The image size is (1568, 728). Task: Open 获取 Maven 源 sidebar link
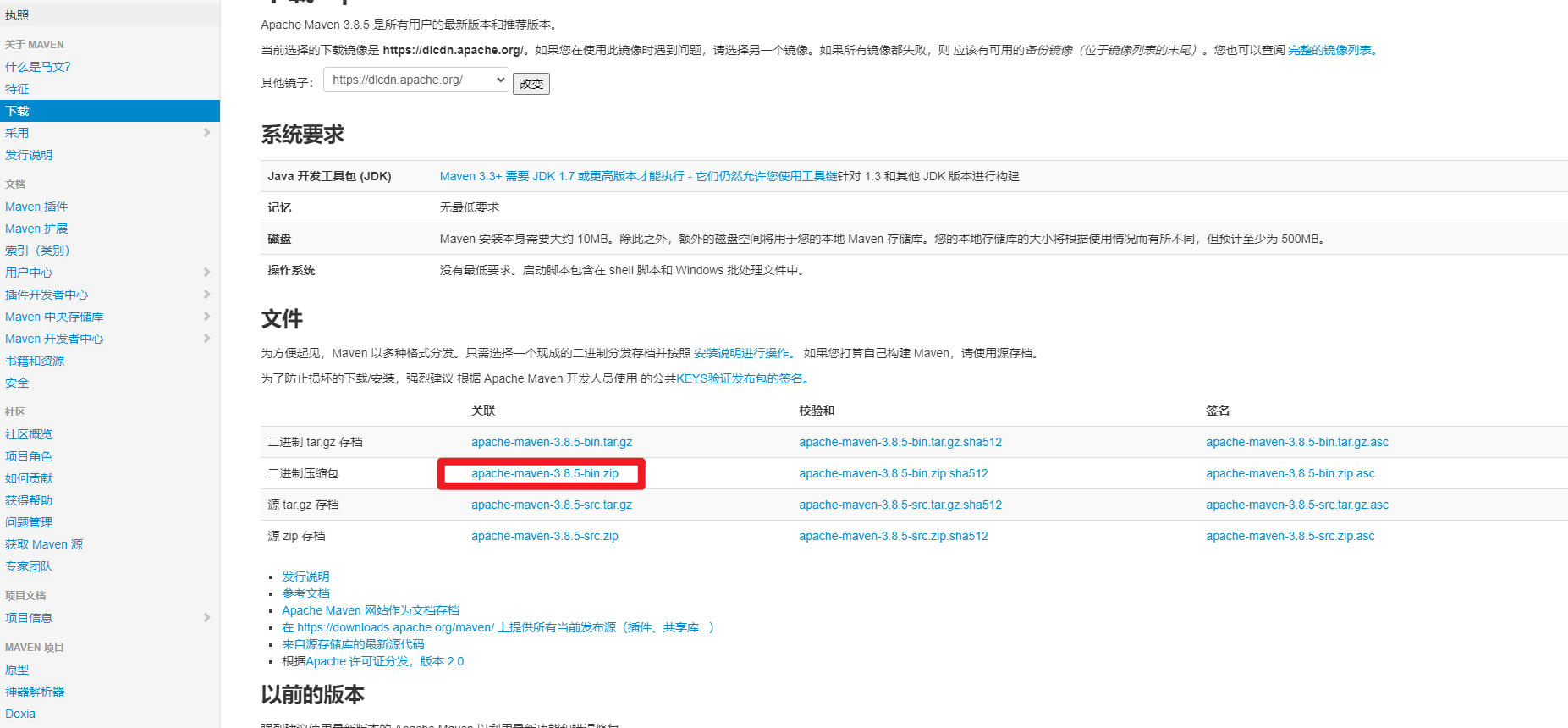(44, 544)
